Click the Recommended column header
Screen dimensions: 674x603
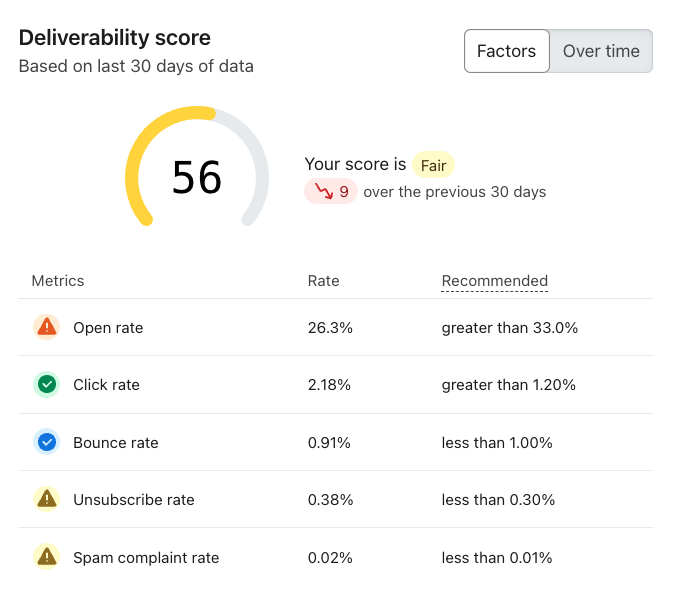(x=494, y=281)
